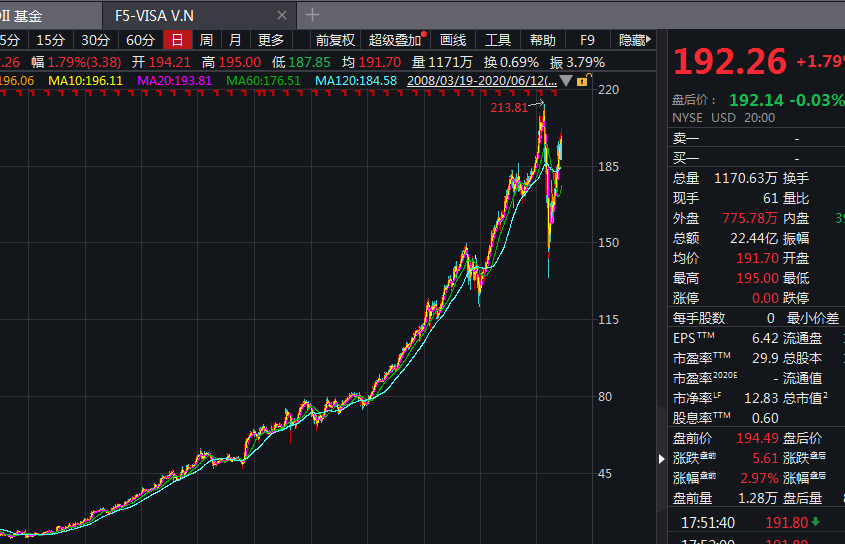
Task: Click the green down arrow beside 191.80
Action: tap(815, 522)
